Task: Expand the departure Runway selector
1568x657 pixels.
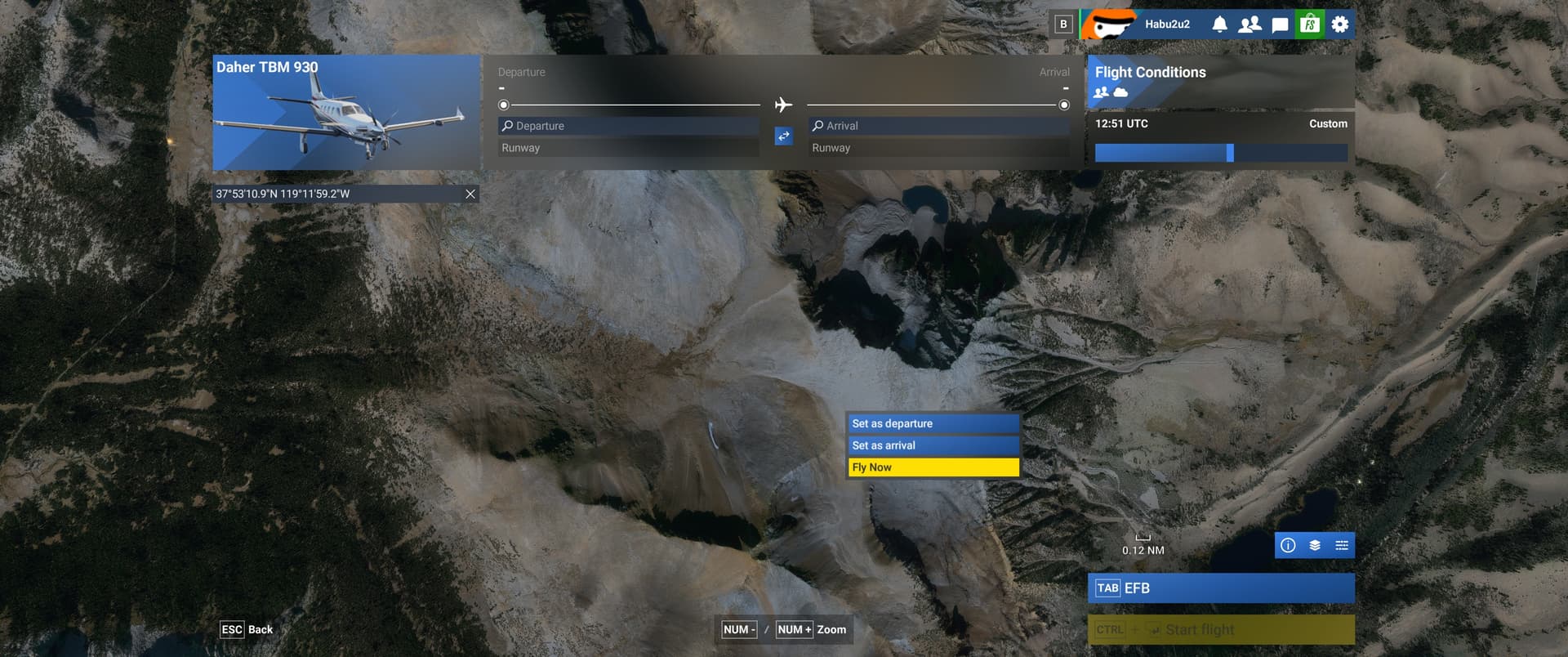Action: click(x=629, y=148)
